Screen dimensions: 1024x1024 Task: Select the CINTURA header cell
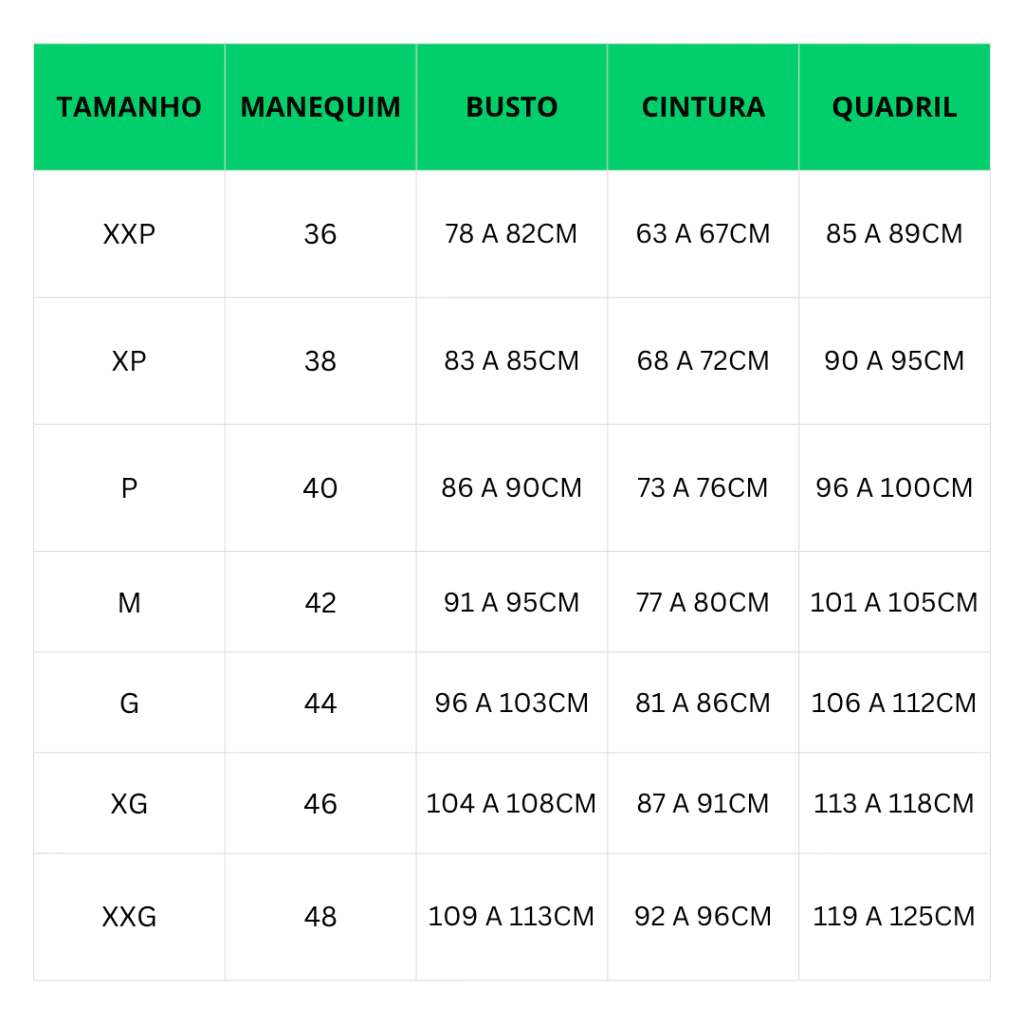tap(703, 107)
